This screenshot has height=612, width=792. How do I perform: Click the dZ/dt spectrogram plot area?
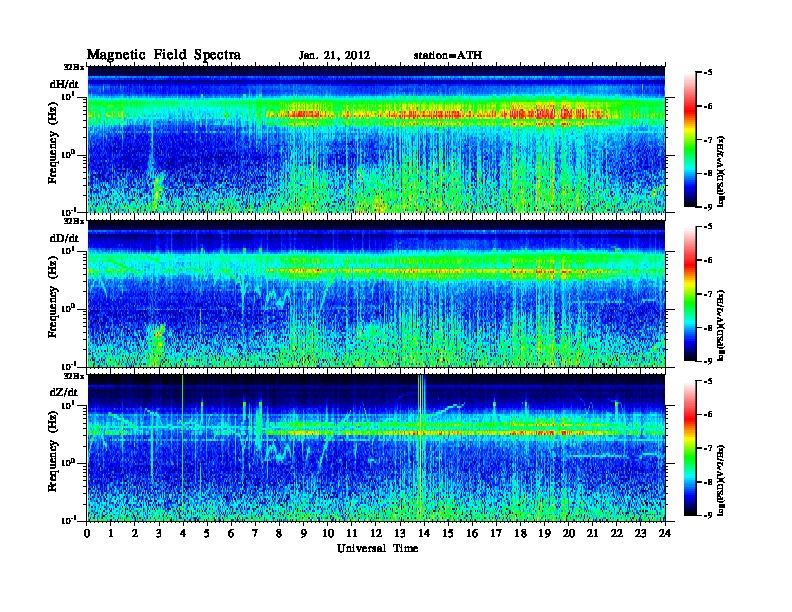[x=376, y=448]
